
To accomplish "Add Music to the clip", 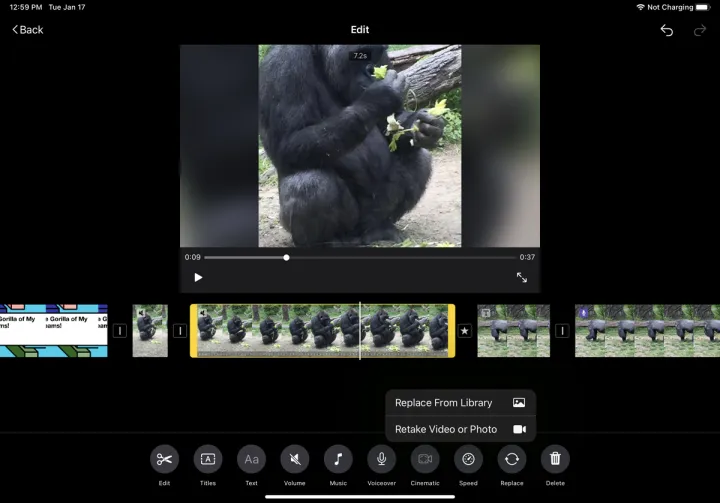I will [338, 459].
